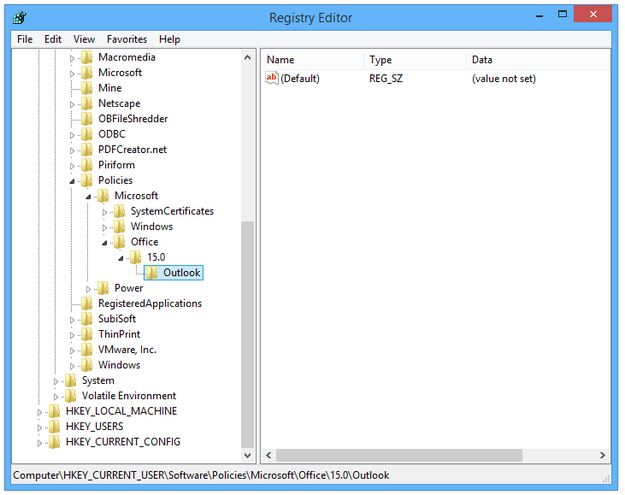
Task: Click the Macromedia folder icon
Action: (86, 57)
